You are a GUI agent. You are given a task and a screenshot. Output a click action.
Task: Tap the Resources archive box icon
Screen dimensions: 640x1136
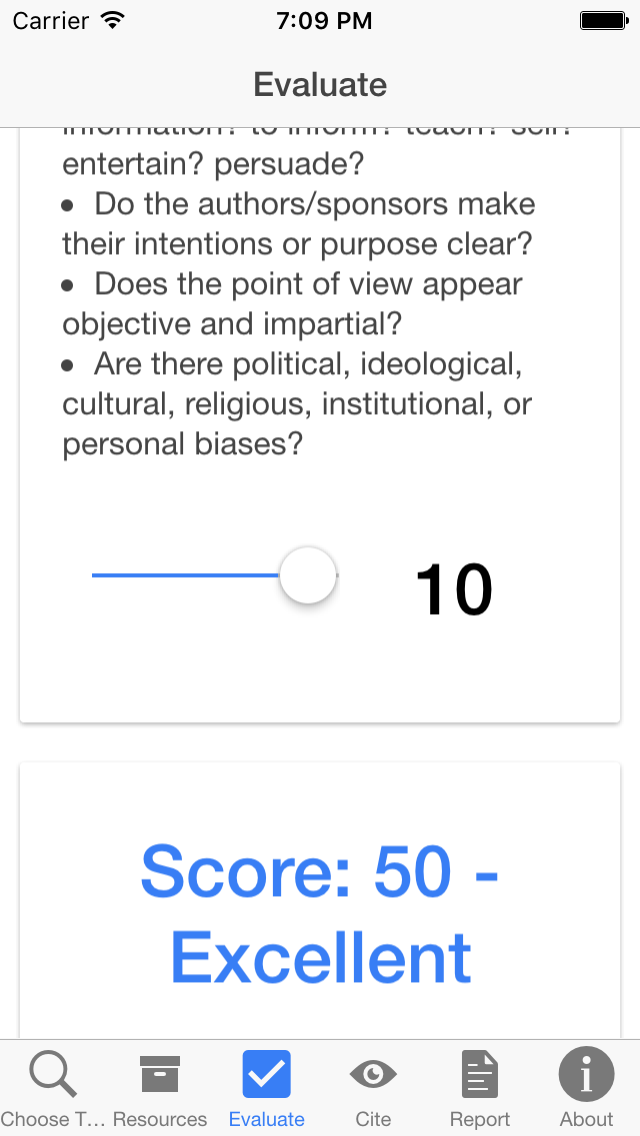pos(160,1073)
